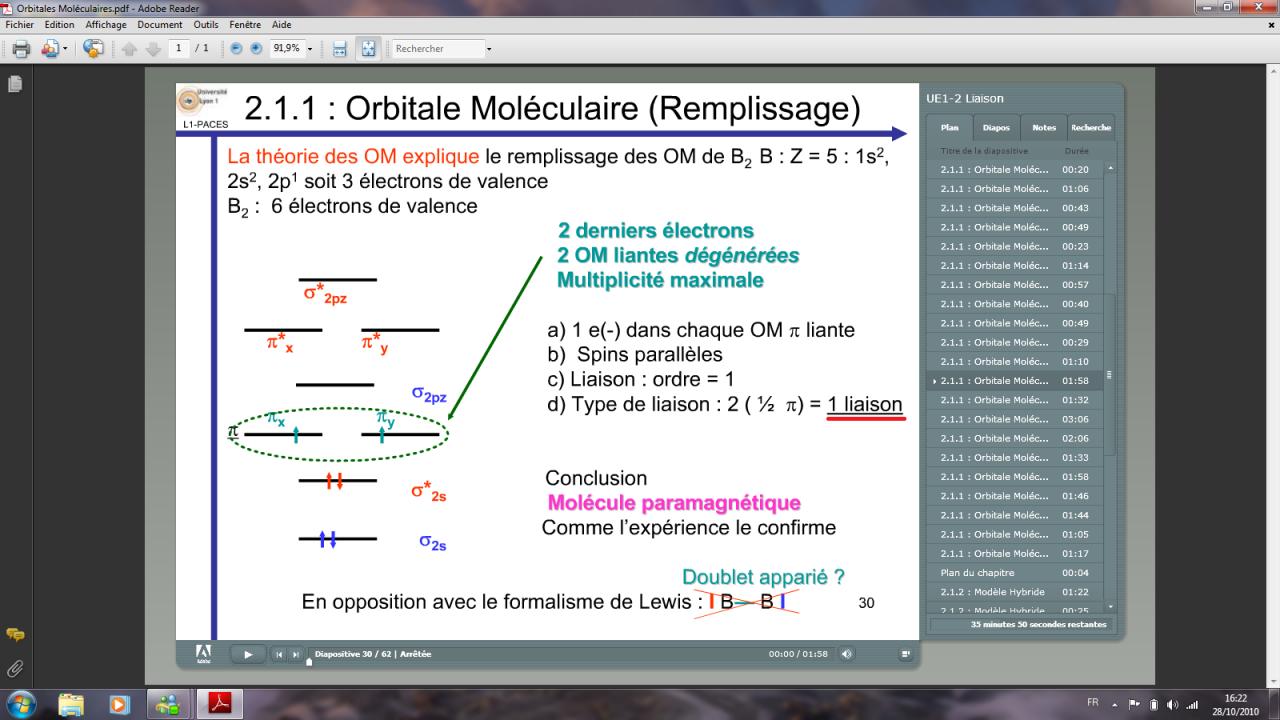Select outline slide with duration 00:43
1280x720 pixels.
tap(1016, 207)
